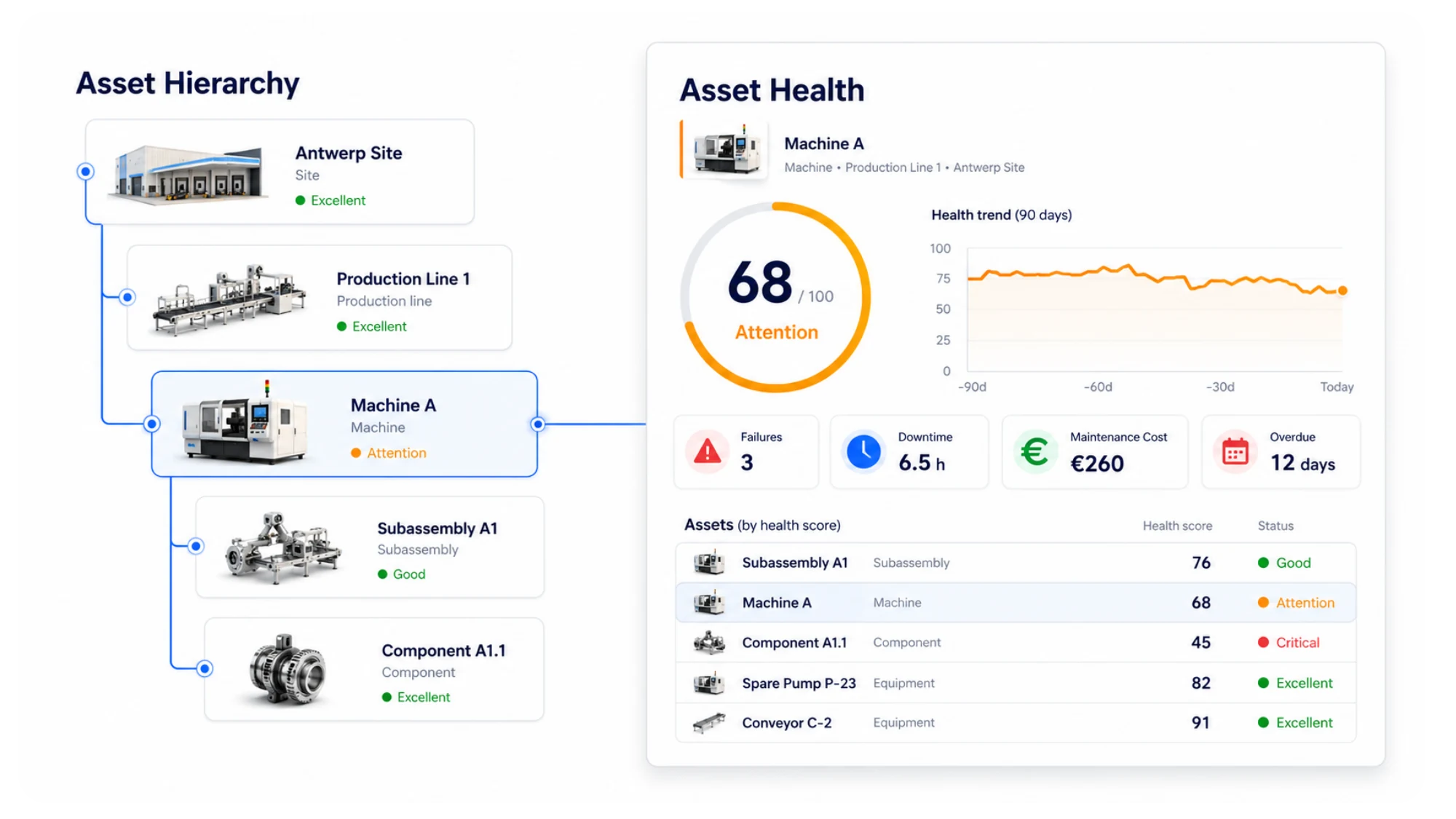Click the Conveyor C-2 row icon
This screenshot has height=819, width=1456.
(708, 723)
